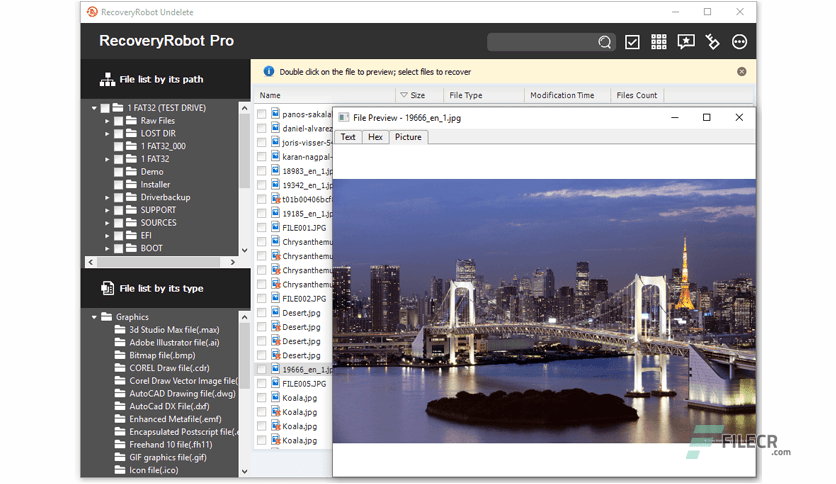
Task: Click the Installer folder icon
Action: pyautogui.click(x=131, y=184)
